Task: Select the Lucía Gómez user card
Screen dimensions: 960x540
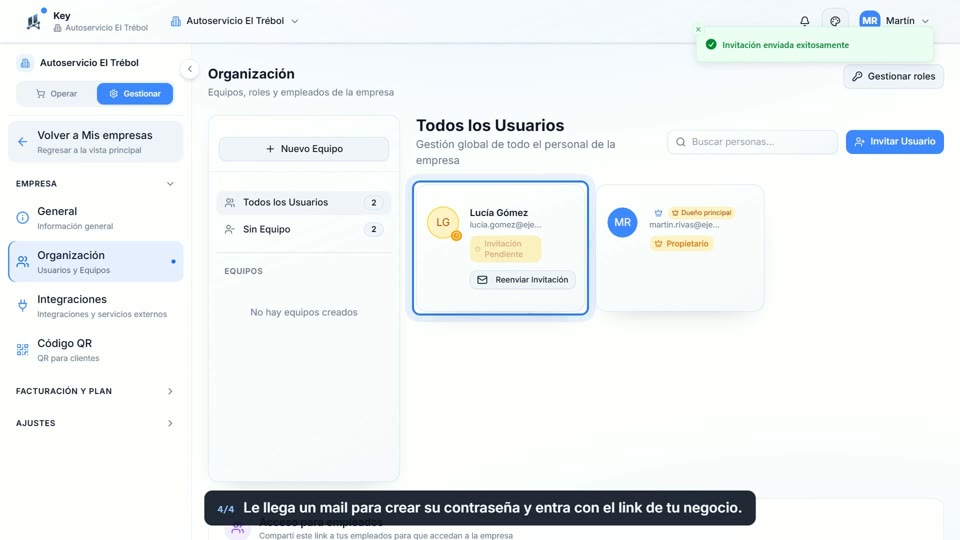Action: click(500, 248)
